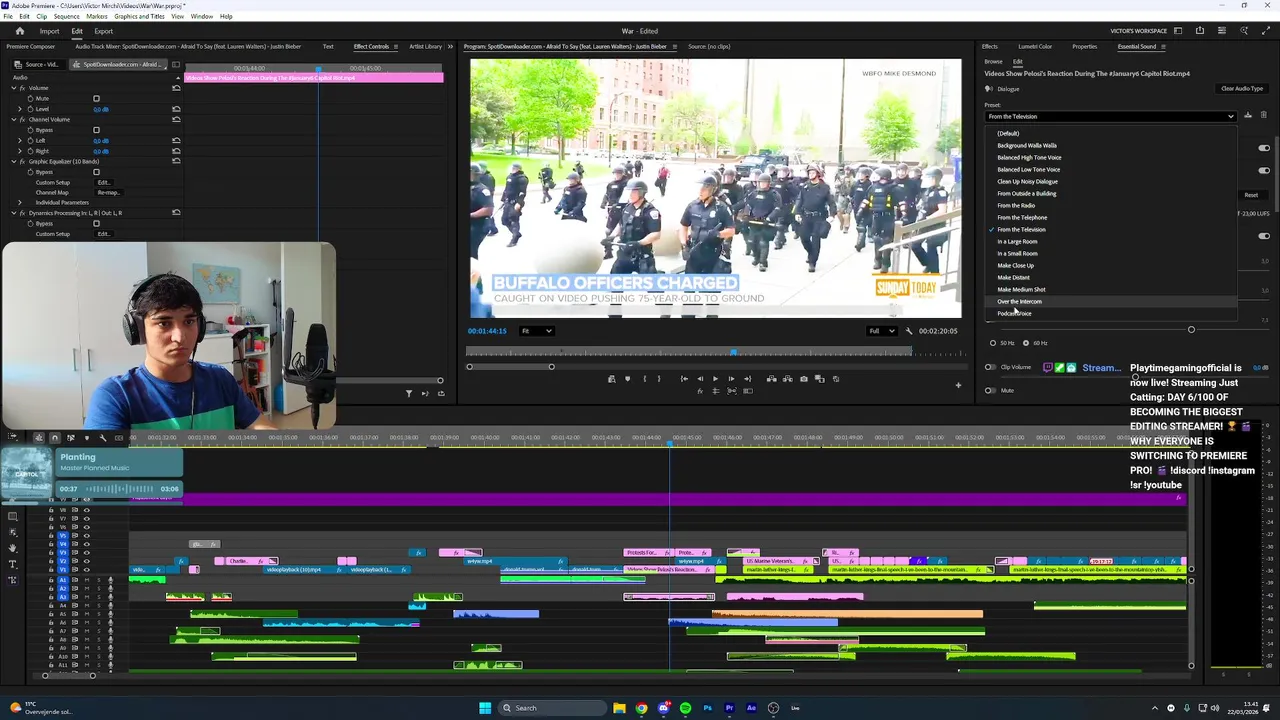Go to In point in program monitor
Image resolution: width=1280 pixels, height=720 pixels.
[x=684, y=379]
